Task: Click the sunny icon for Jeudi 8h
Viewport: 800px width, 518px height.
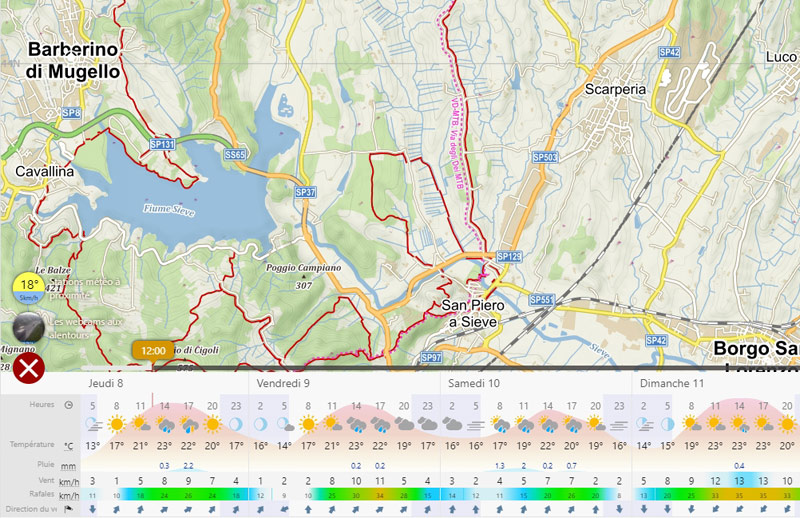Action: pos(116,423)
